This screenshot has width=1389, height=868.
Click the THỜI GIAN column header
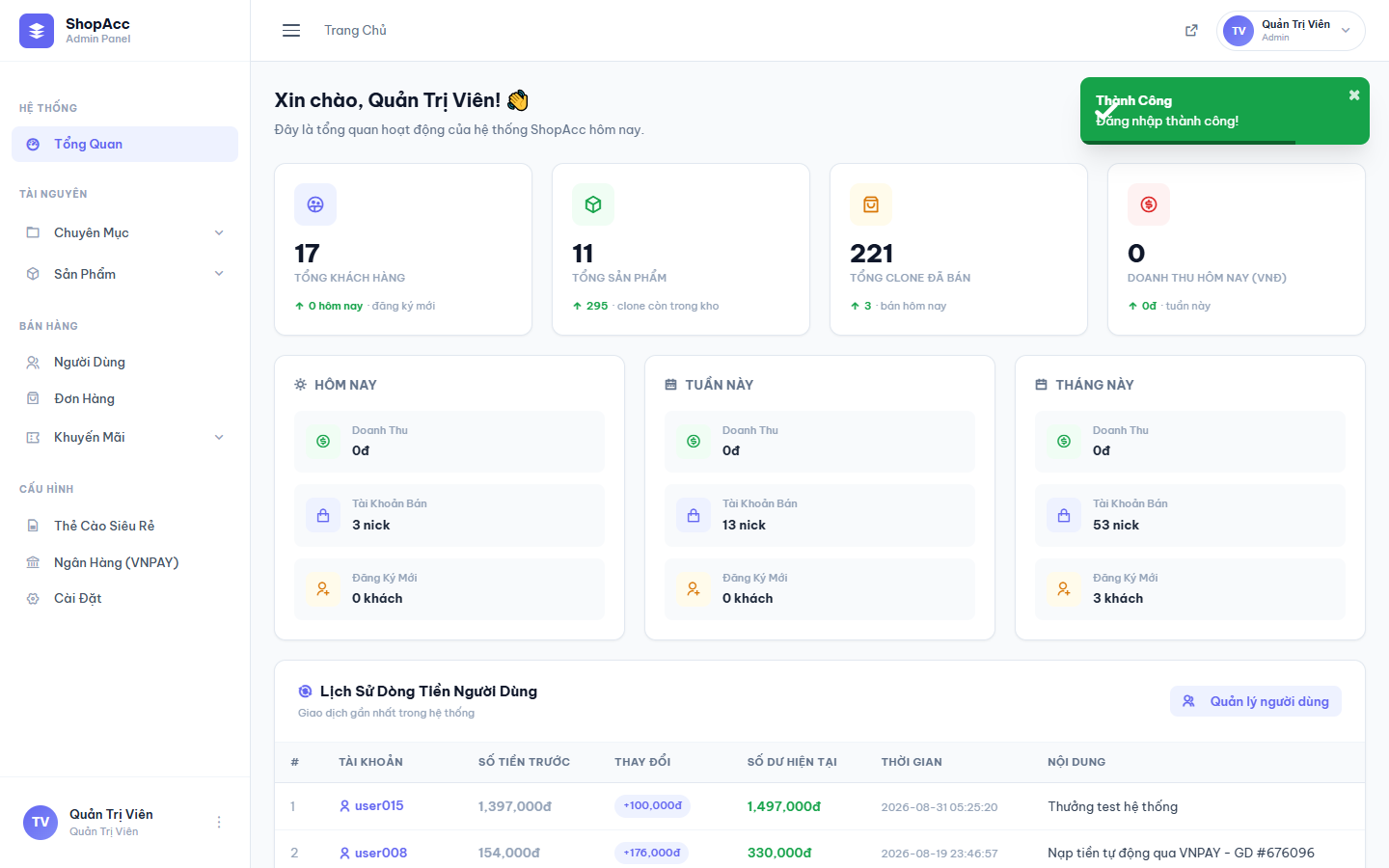point(912,762)
